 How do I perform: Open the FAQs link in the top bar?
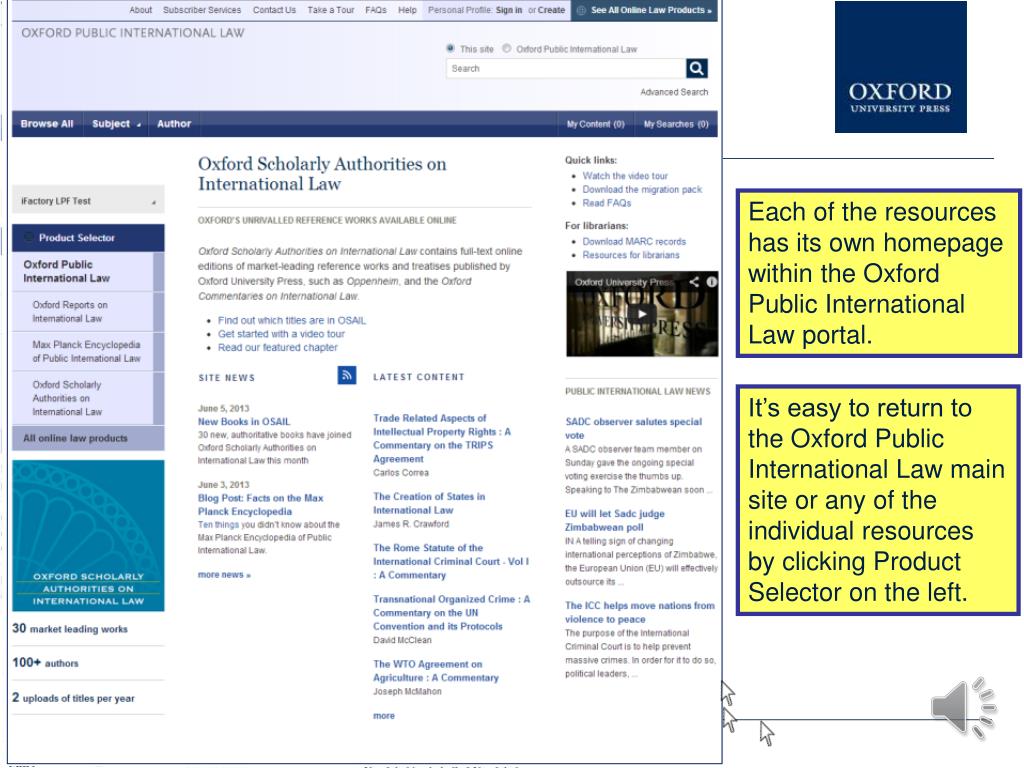tap(376, 10)
